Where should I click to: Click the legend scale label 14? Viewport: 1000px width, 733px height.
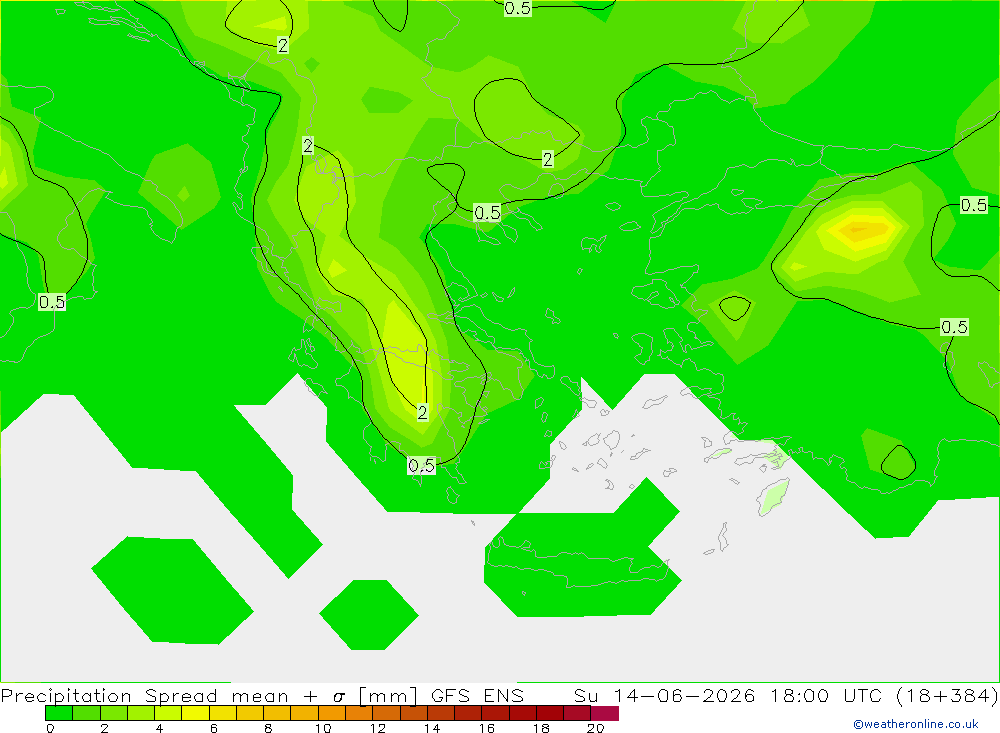click(x=432, y=728)
